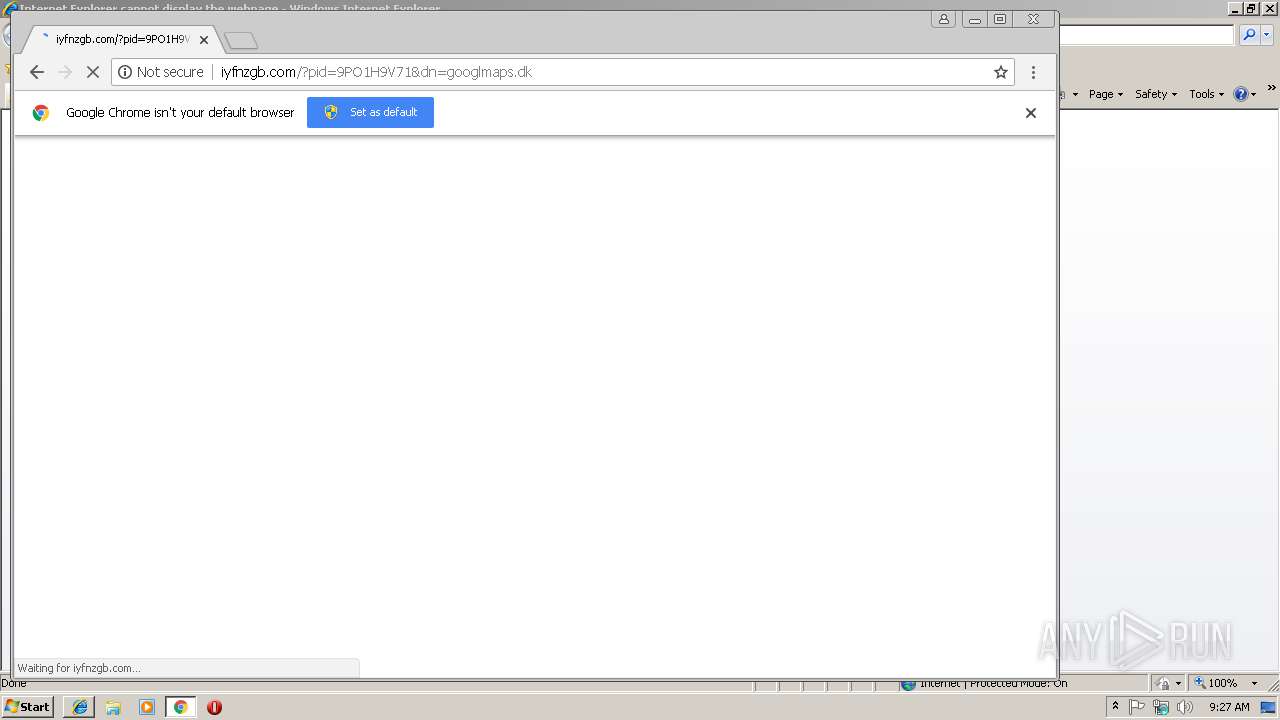Expand the IE search provider dropdown
Image resolution: width=1280 pixels, height=720 pixels.
coord(1266,35)
